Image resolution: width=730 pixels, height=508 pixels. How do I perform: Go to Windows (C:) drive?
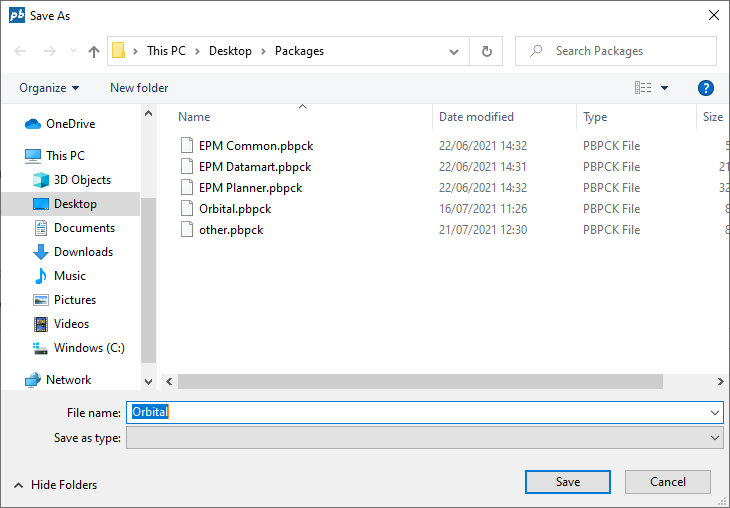pyautogui.click(x=88, y=348)
